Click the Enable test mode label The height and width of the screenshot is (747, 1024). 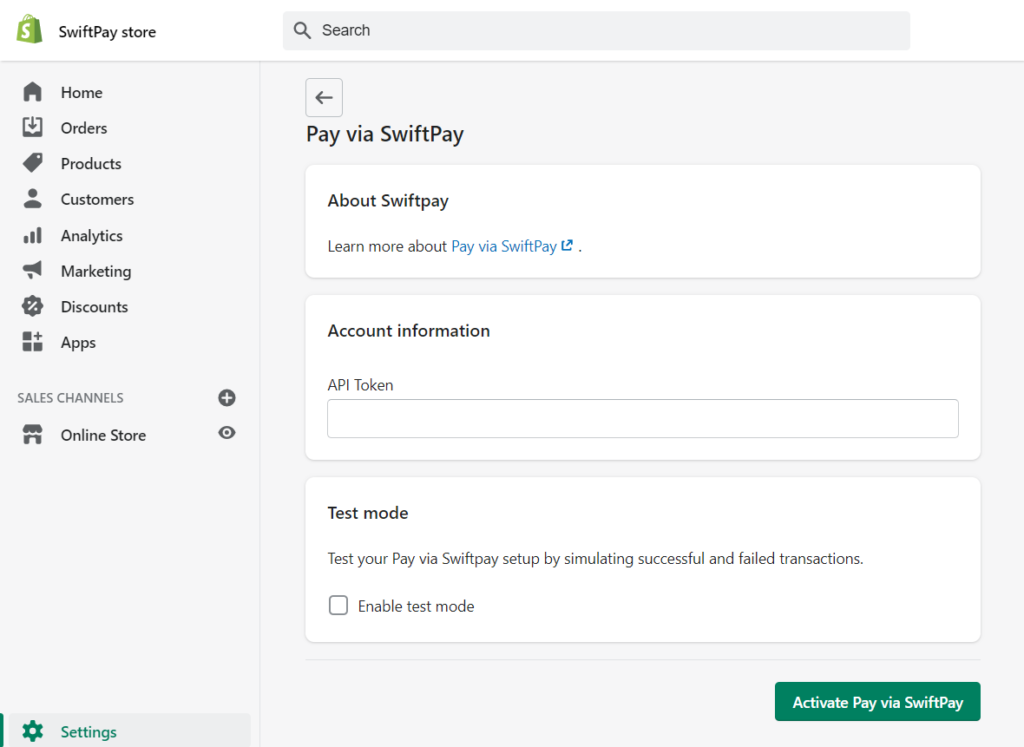(416, 607)
